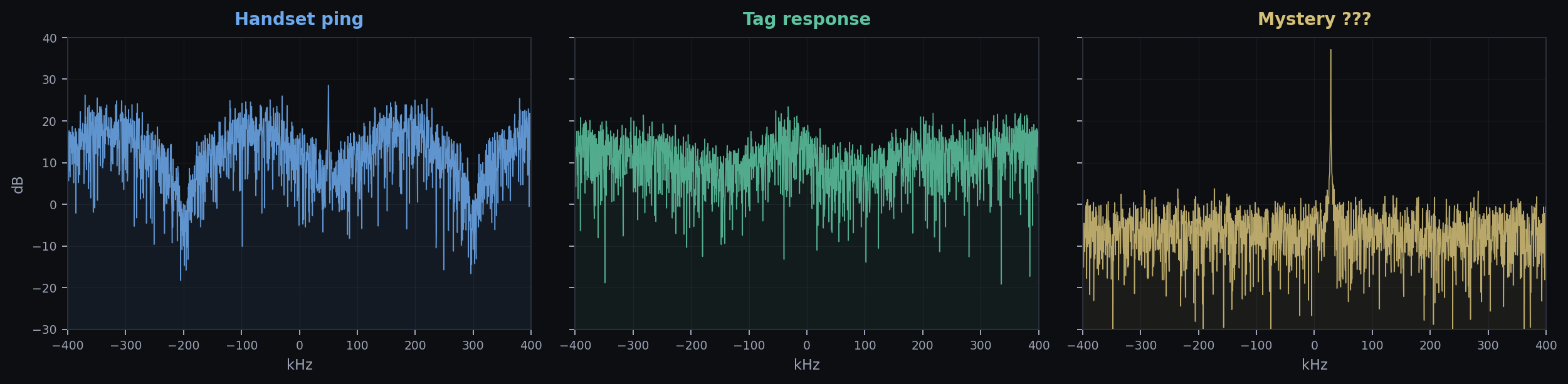Select the tall peak in Mystery spectrum
The image size is (1568, 384).
[x=1330, y=51]
